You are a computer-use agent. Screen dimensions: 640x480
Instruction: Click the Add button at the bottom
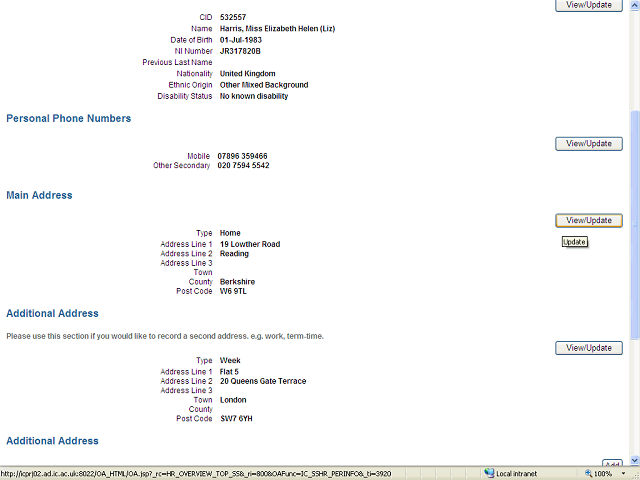(612, 465)
